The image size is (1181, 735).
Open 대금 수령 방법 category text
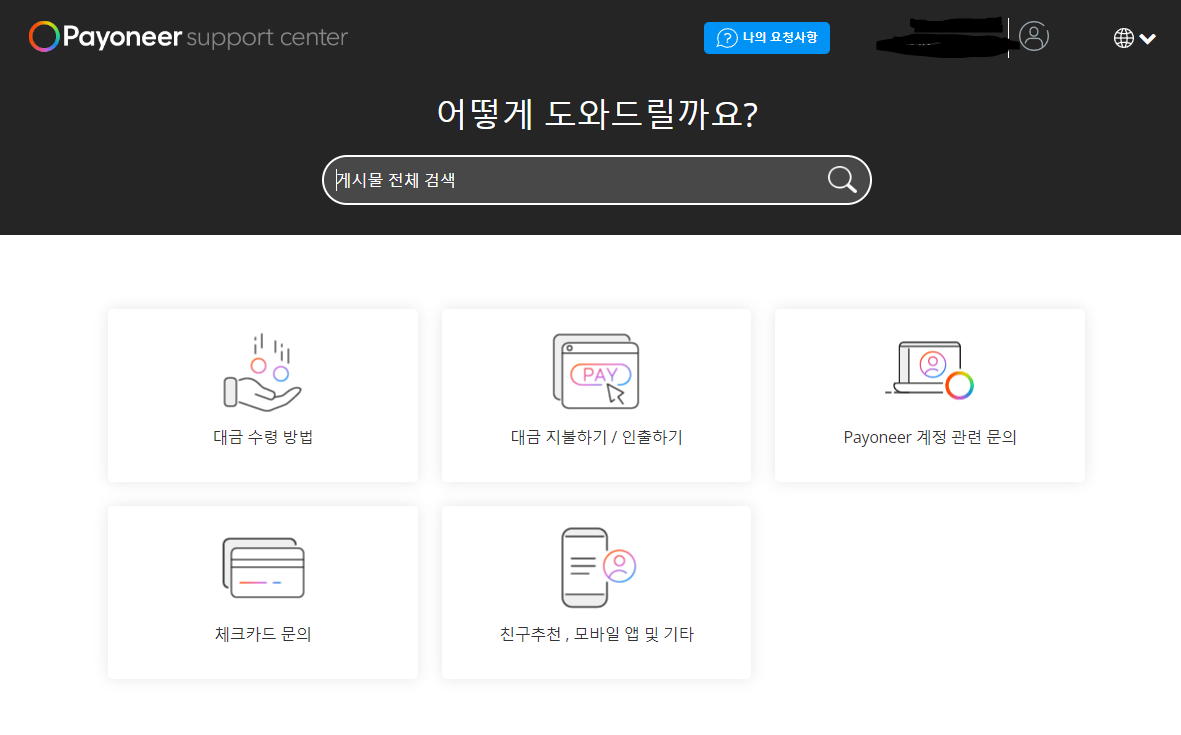click(x=263, y=437)
